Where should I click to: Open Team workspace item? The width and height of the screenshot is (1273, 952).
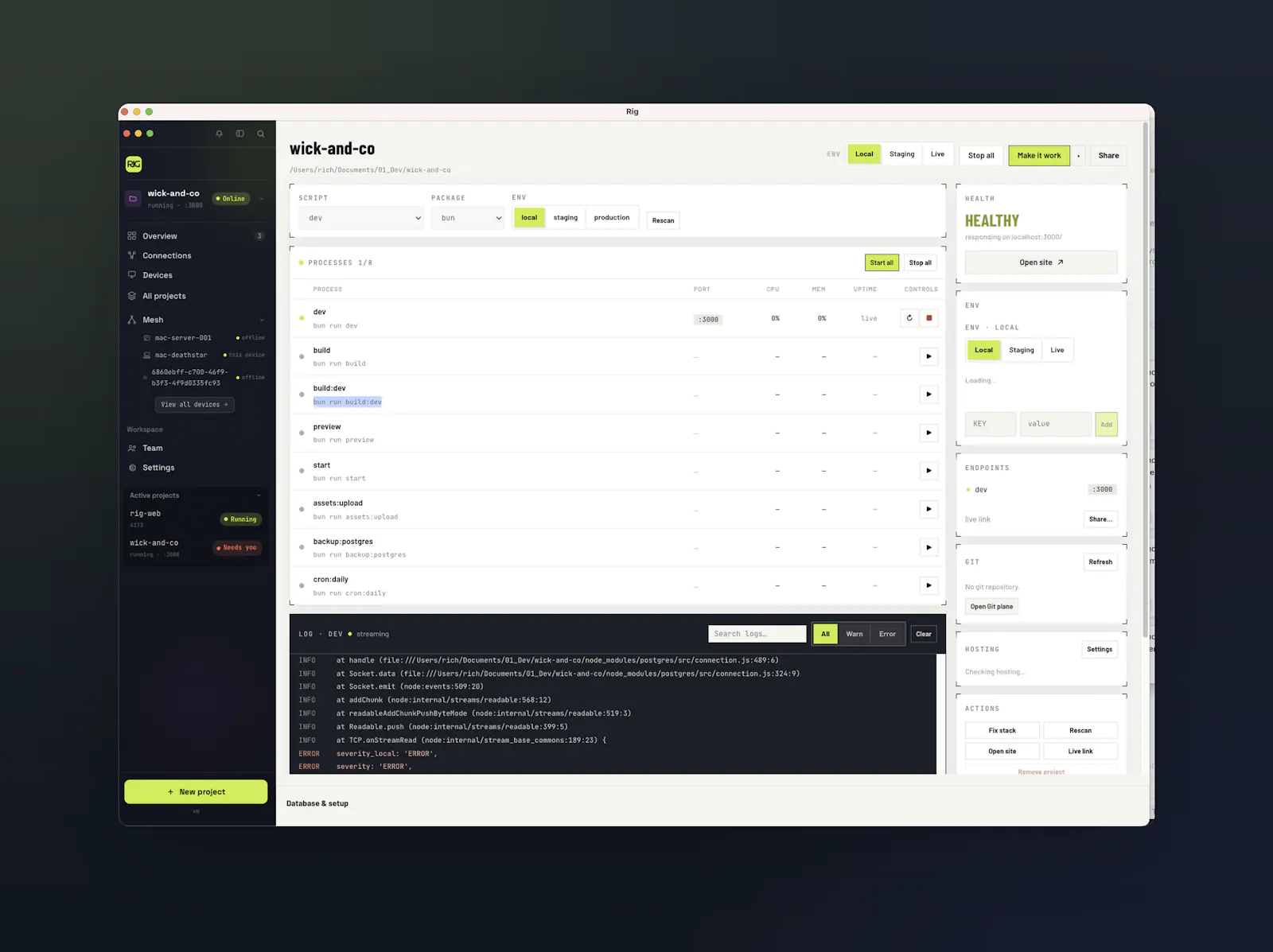(196, 448)
